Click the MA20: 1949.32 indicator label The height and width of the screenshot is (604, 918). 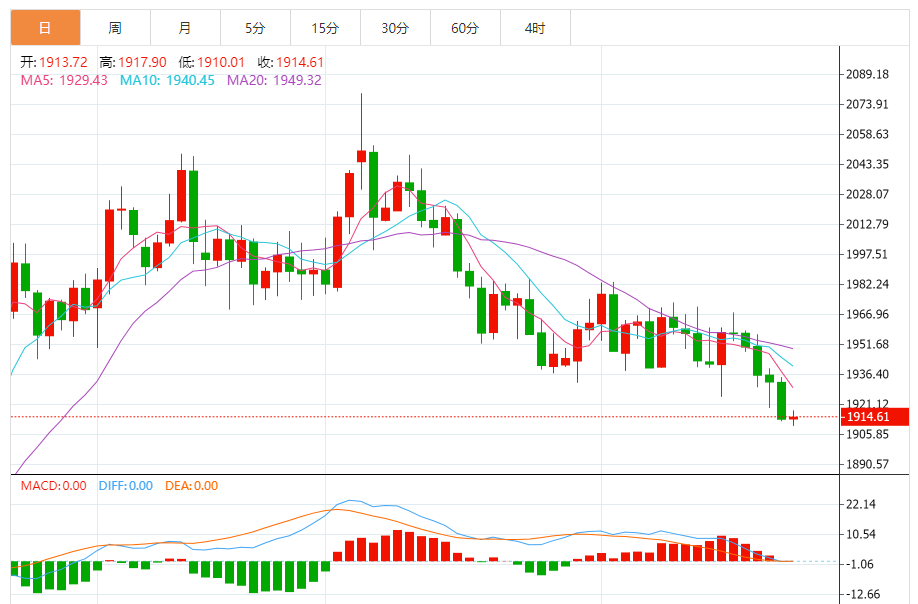(274, 80)
